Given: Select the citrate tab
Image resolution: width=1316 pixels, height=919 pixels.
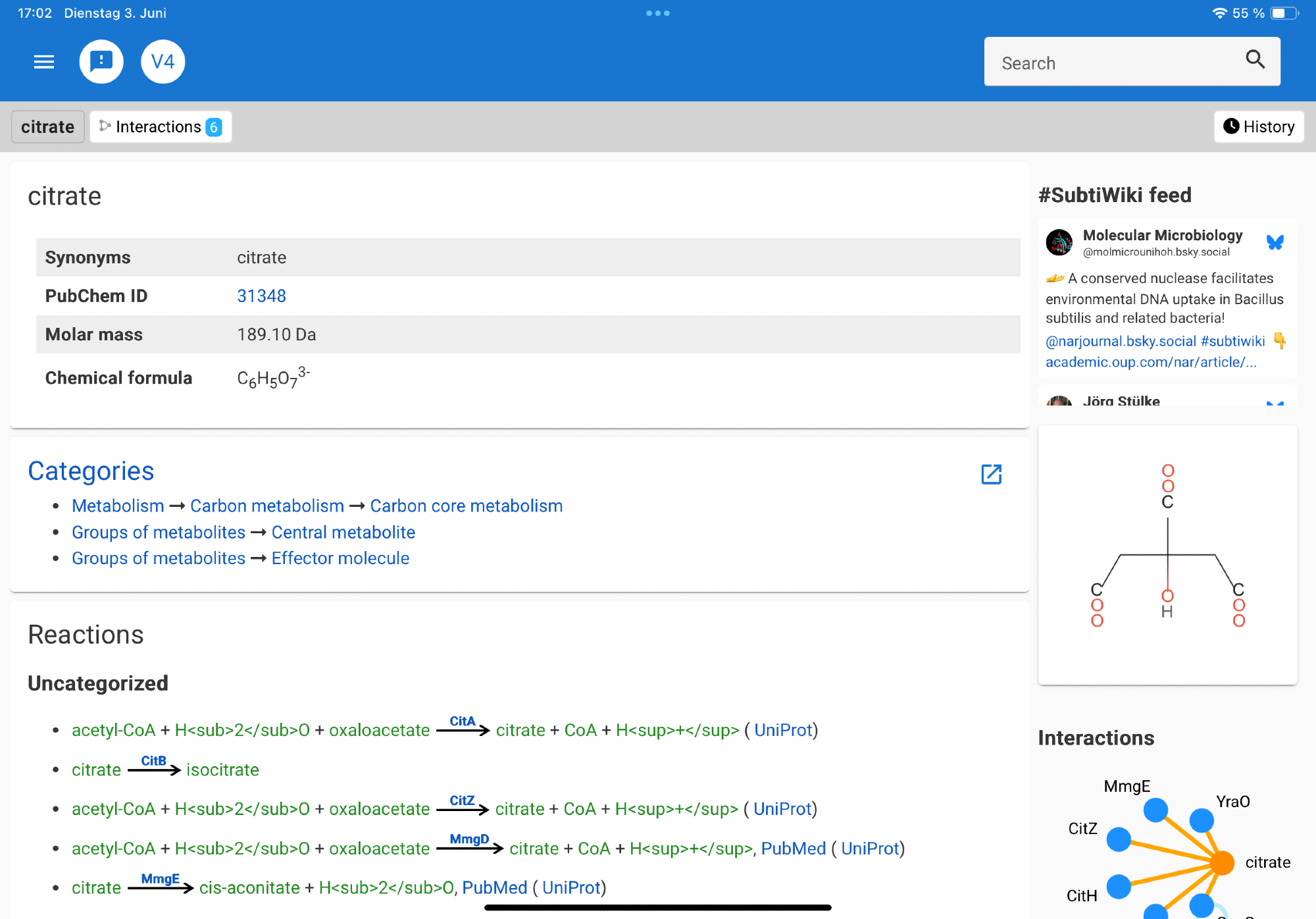Looking at the screenshot, I should (x=47, y=126).
